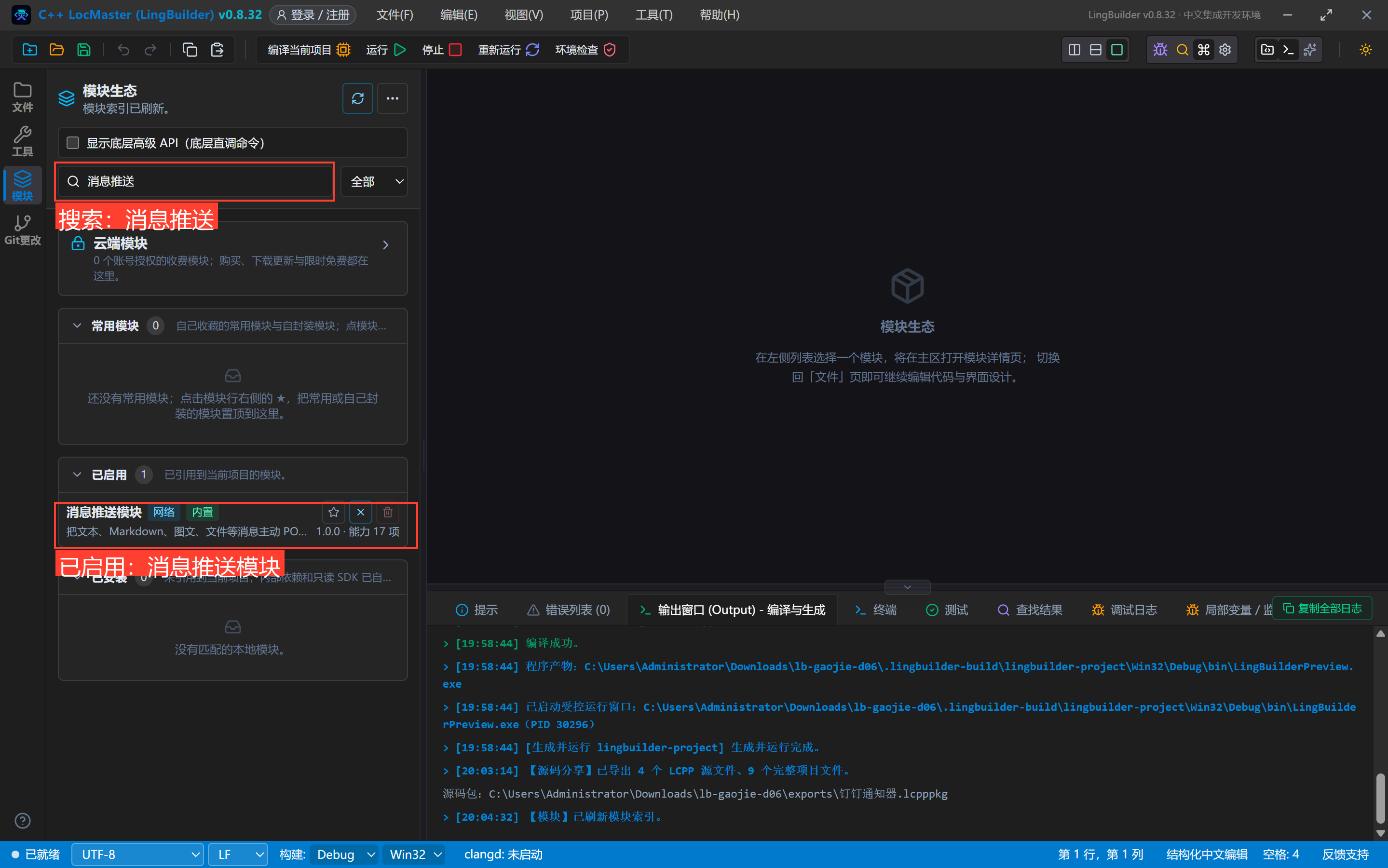Click the undo toolbar icon
Screen dimensions: 1388x868
point(123,49)
